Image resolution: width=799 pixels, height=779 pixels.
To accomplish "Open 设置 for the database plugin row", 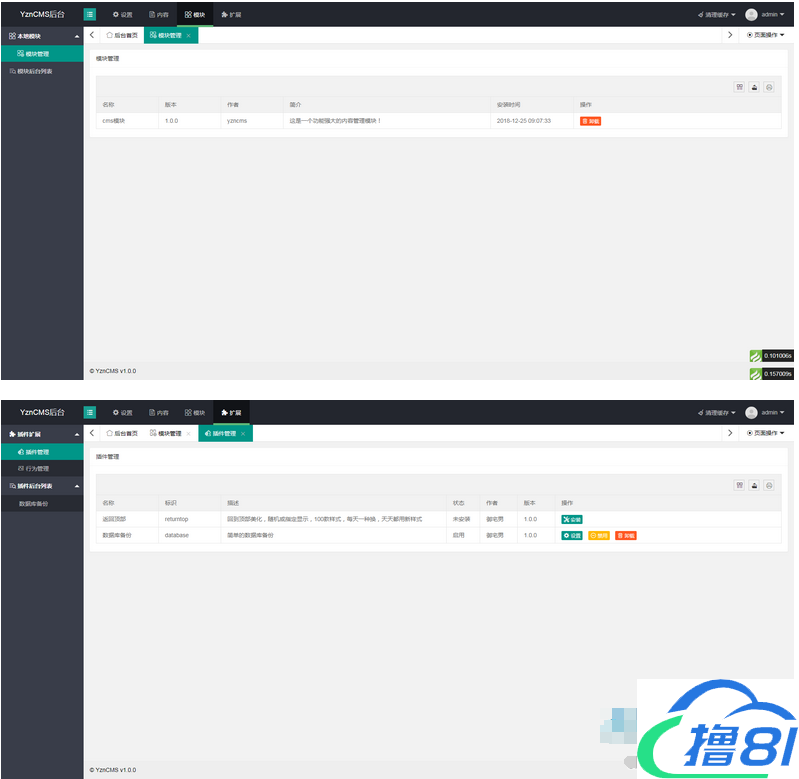I will [x=572, y=536].
